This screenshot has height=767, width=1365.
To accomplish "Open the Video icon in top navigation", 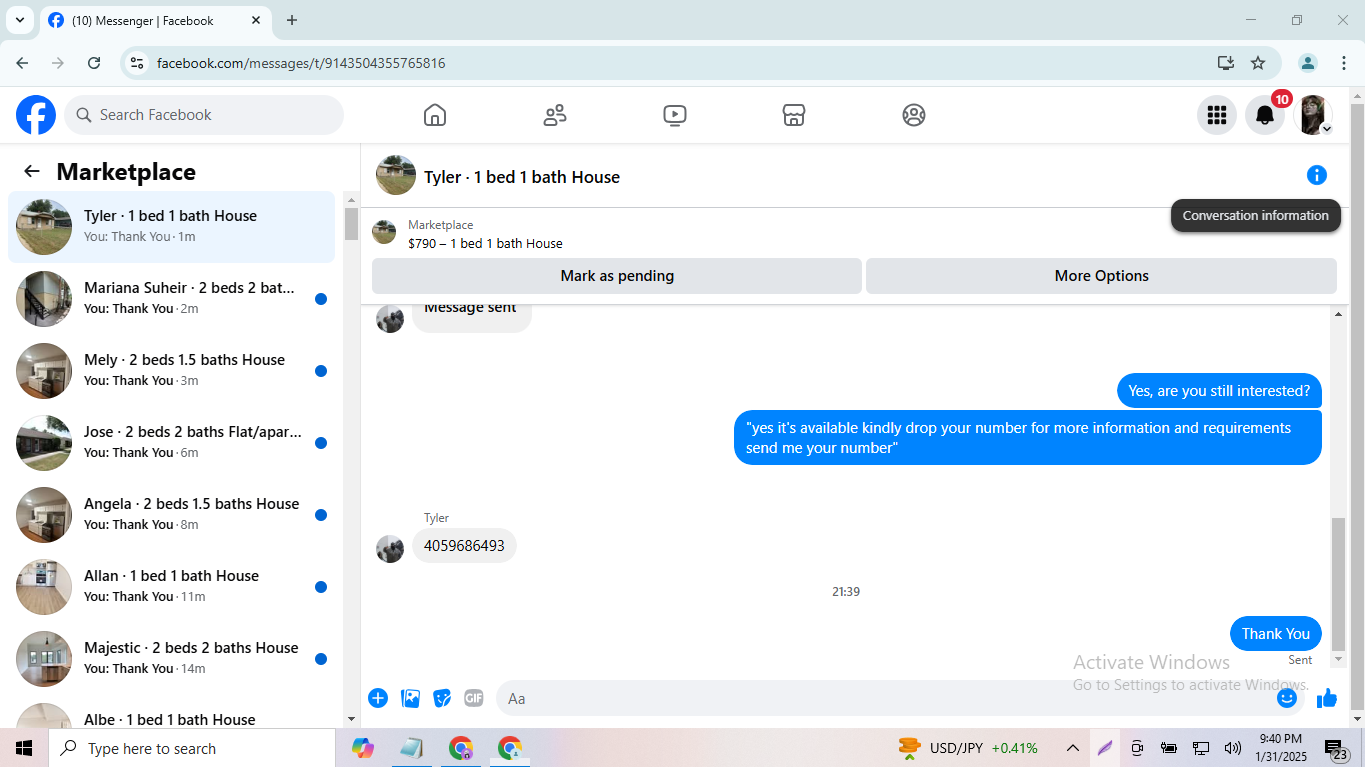I will 675,115.
